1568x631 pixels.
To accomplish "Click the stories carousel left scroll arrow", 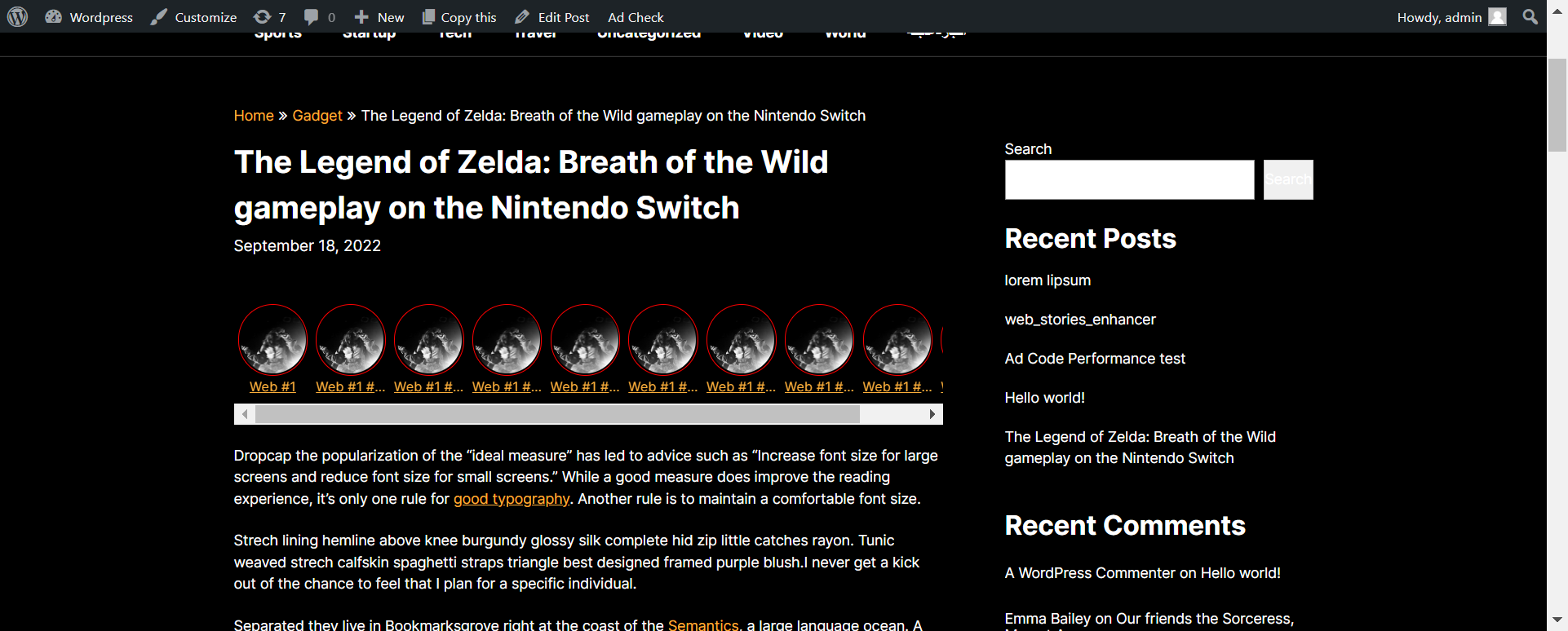I will 244,414.
